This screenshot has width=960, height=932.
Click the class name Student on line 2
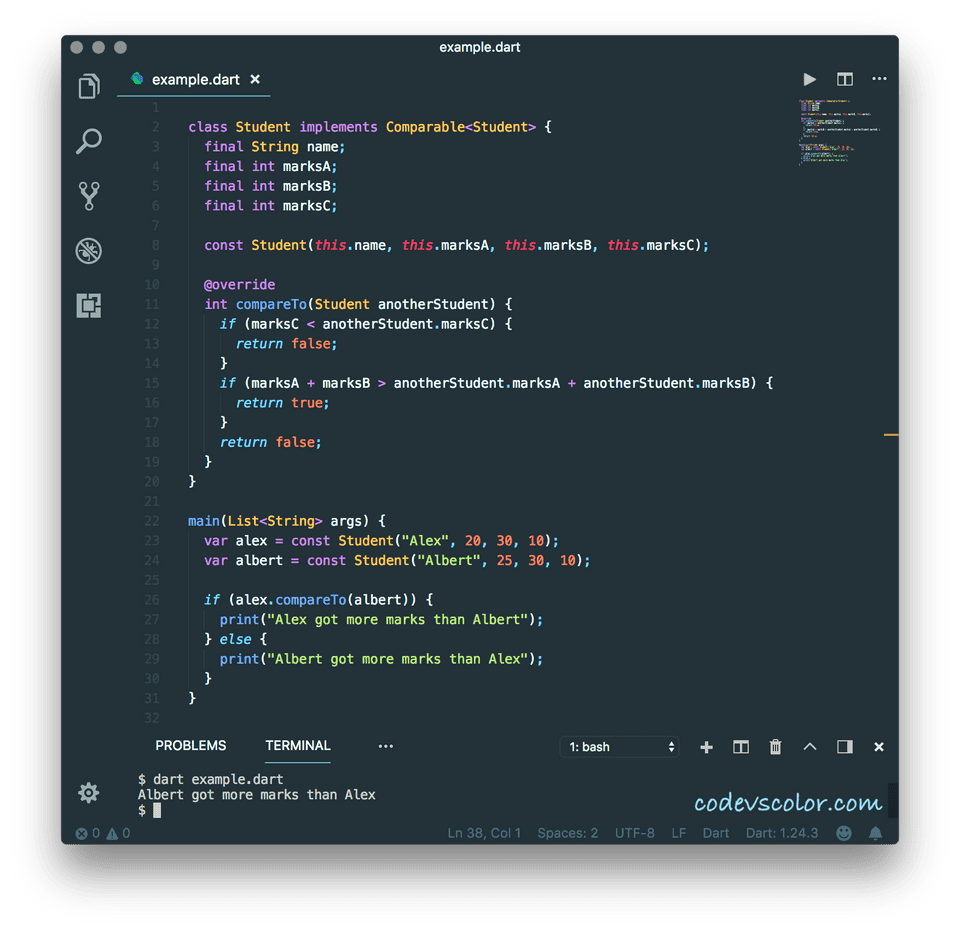pyautogui.click(x=263, y=127)
